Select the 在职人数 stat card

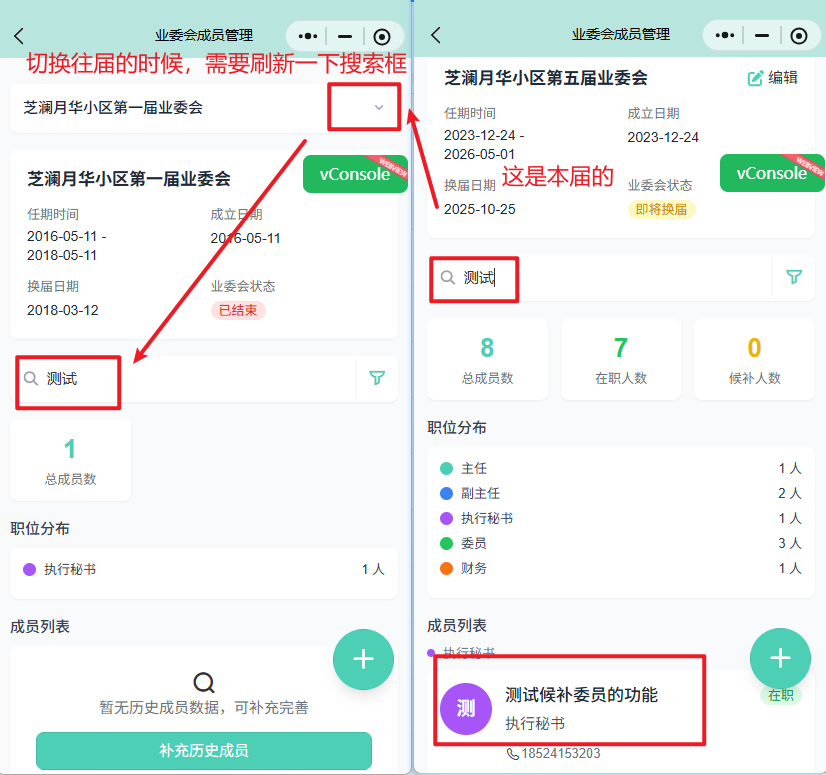point(620,358)
